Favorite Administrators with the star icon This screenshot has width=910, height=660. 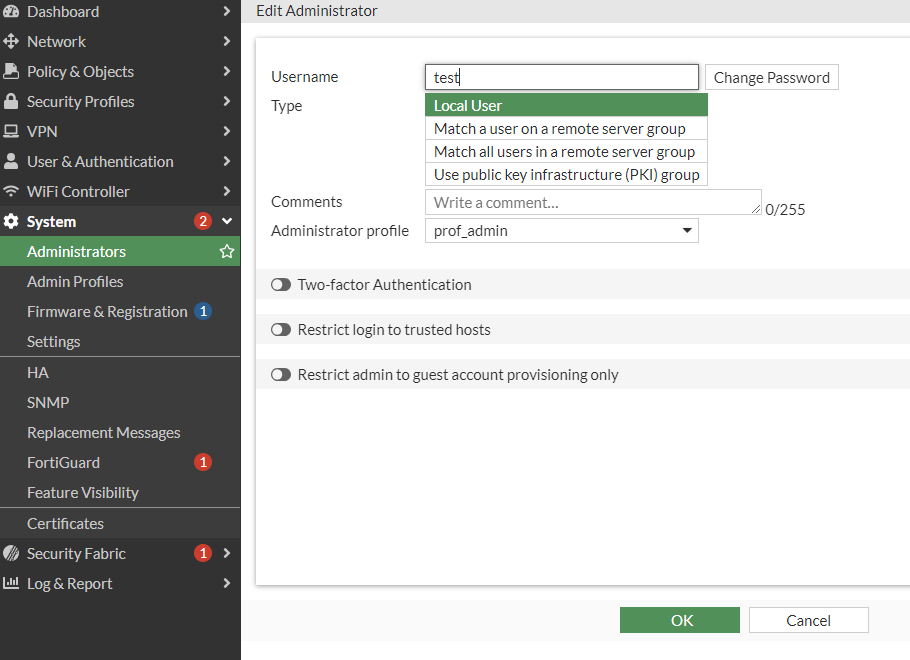(227, 252)
